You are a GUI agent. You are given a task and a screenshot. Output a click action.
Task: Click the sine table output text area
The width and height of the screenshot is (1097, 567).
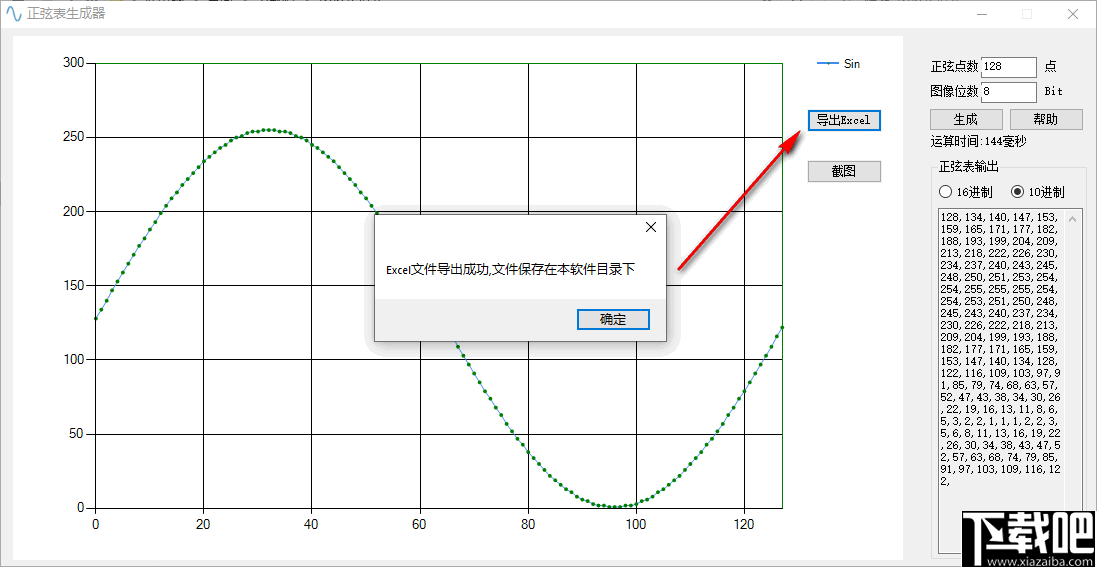pyautogui.click(x=1002, y=381)
